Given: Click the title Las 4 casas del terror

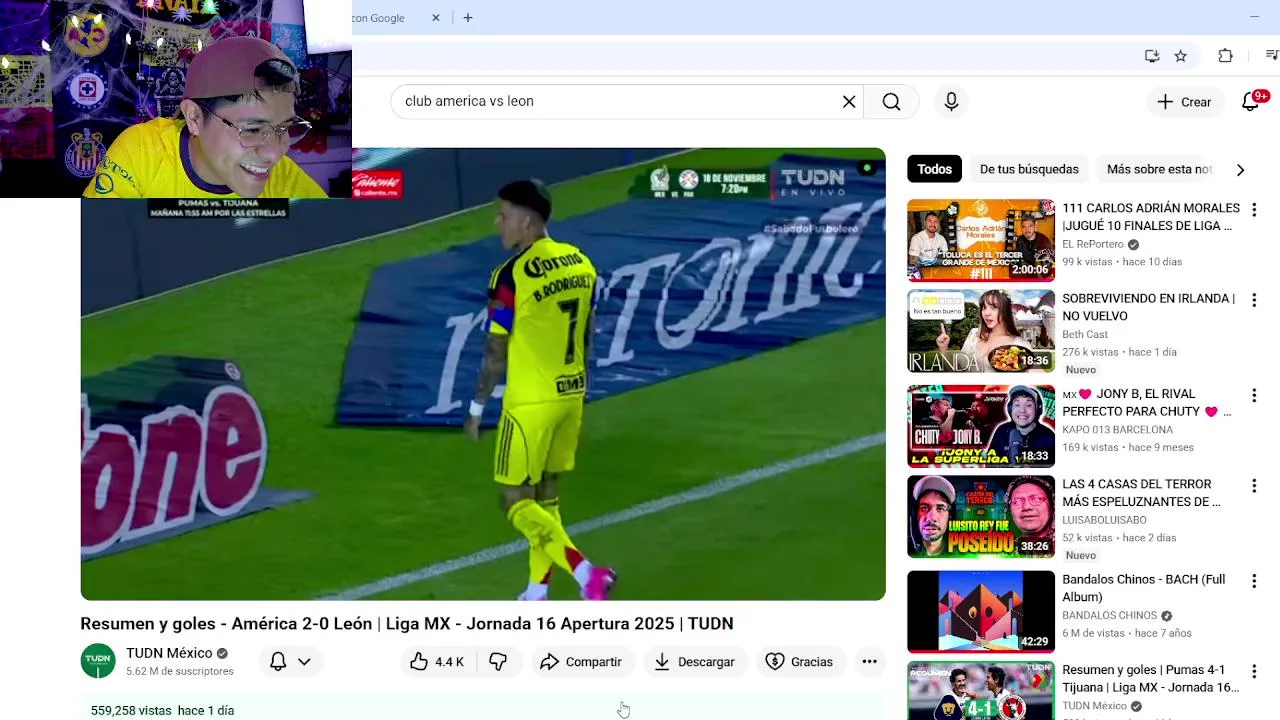Looking at the screenshot, I should [x=1141, y=493].
